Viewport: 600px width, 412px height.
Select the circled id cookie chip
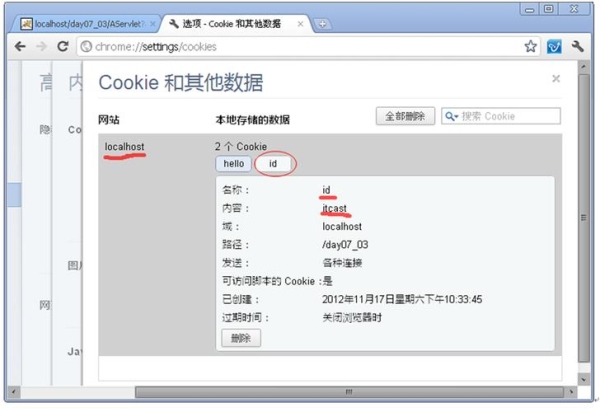click(273, 164)
